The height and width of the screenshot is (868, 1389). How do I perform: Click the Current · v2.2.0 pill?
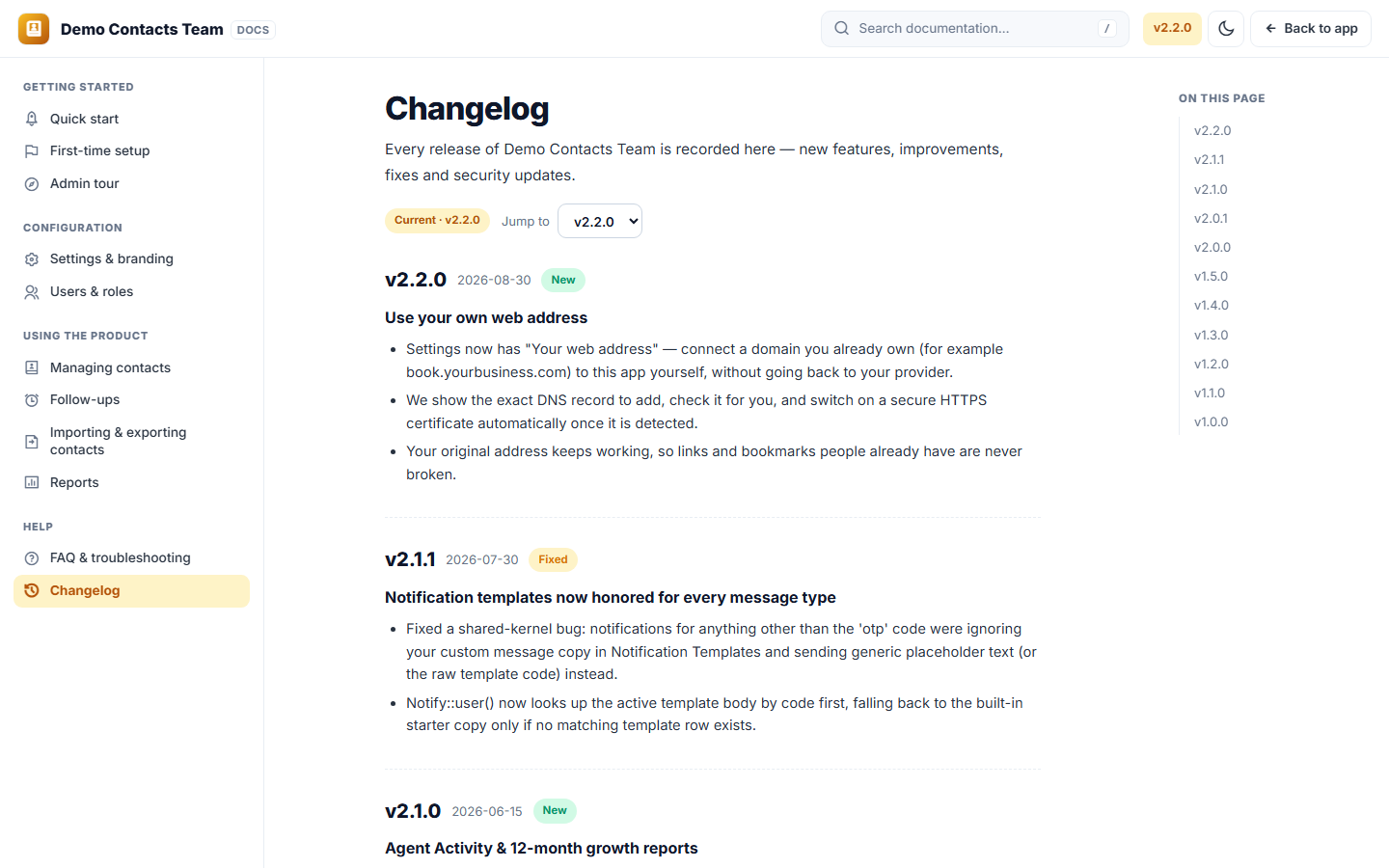(437, 221)
